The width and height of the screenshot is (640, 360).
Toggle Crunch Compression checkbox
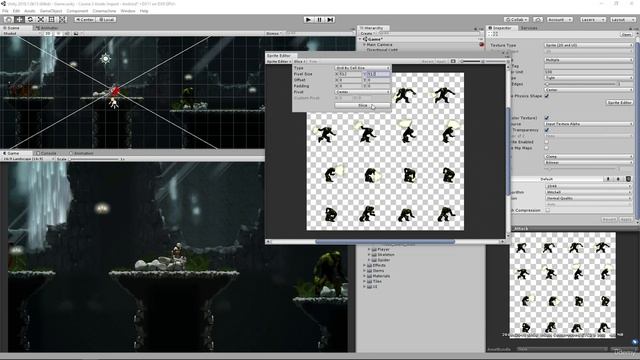[548, 211]
